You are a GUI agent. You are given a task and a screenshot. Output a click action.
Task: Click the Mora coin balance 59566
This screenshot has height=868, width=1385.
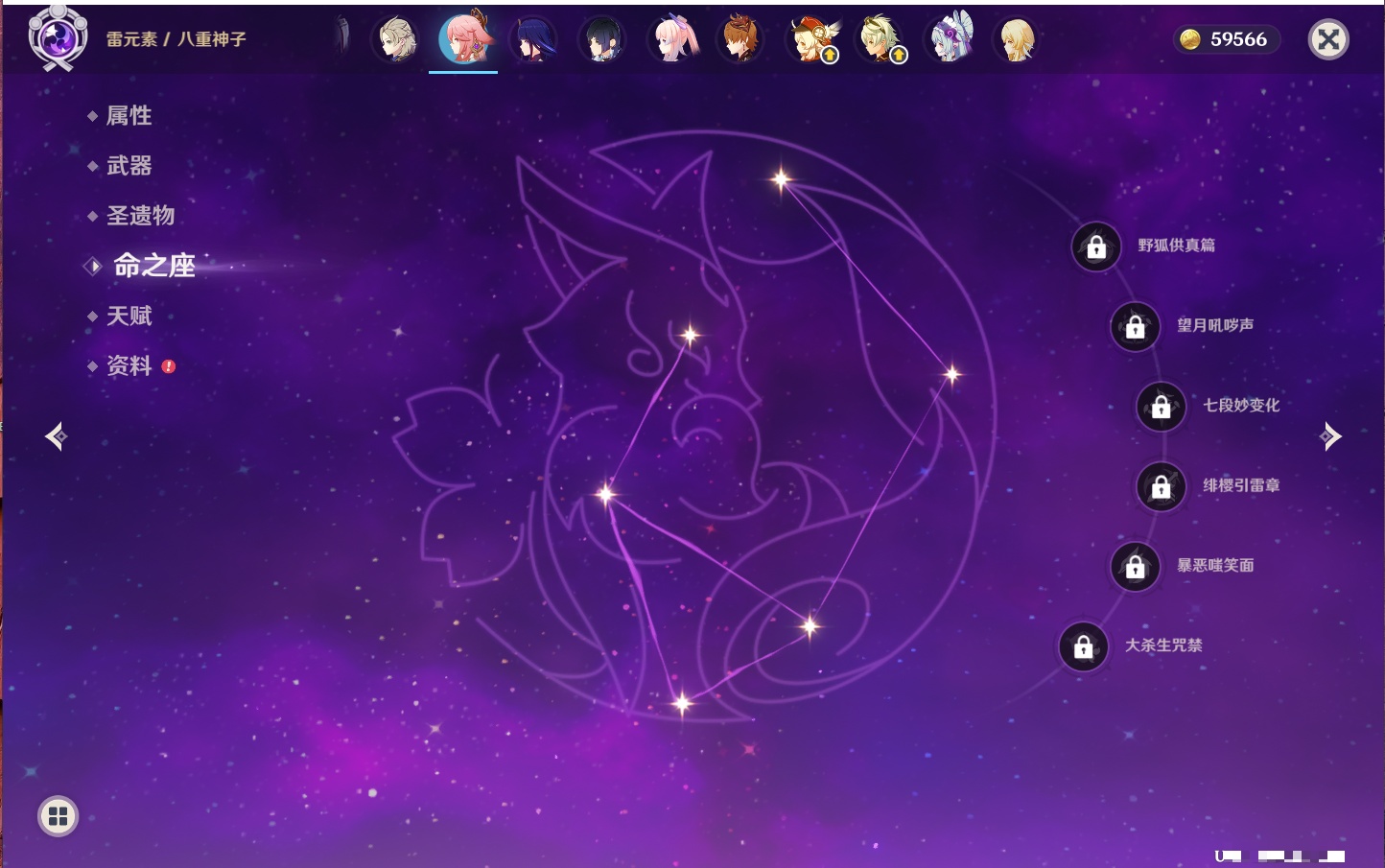point(1226,39)
